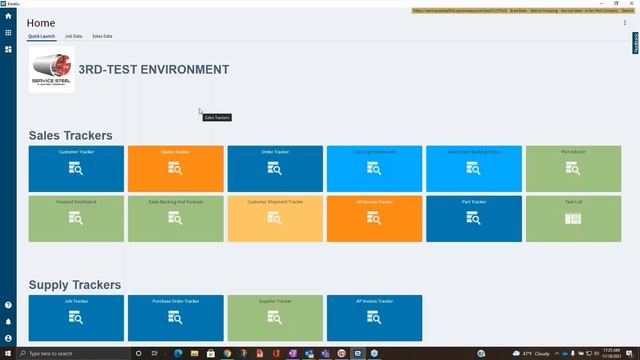Open the Part Tracker tile

pyautogui.click(x=474, y=219)
